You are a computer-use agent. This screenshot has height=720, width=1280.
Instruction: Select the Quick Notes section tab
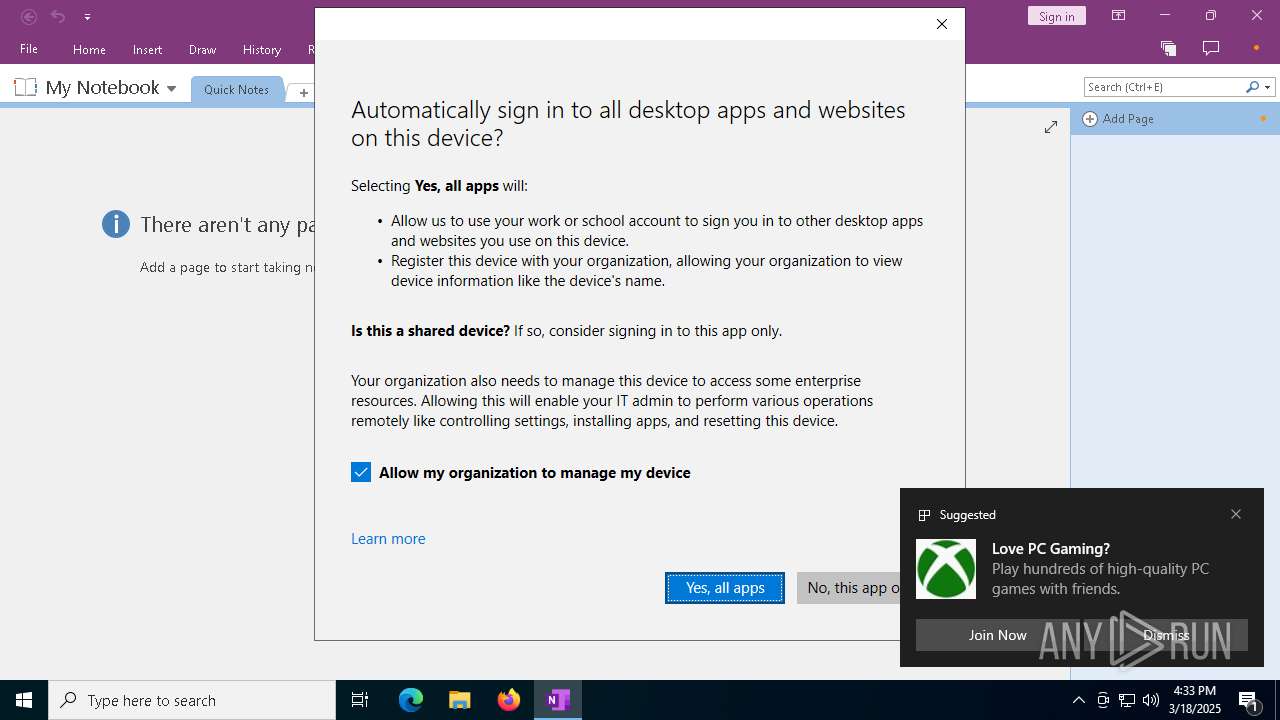click(237, 89)
